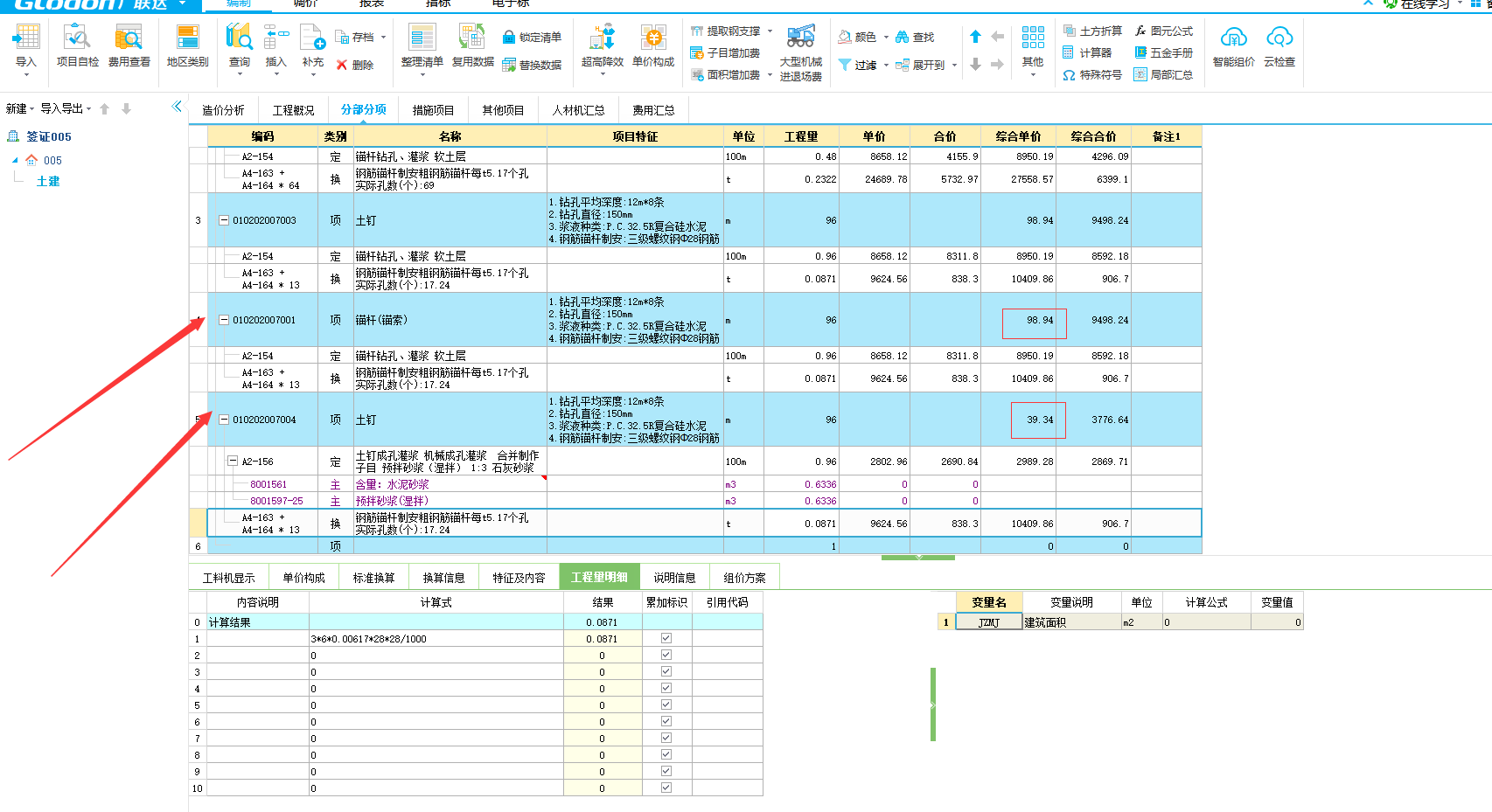Image resolution: width=1492 pixels, height=812 pixels.
Task: Open 五金手册 hardware handbook
Action: coord(1164,52)
